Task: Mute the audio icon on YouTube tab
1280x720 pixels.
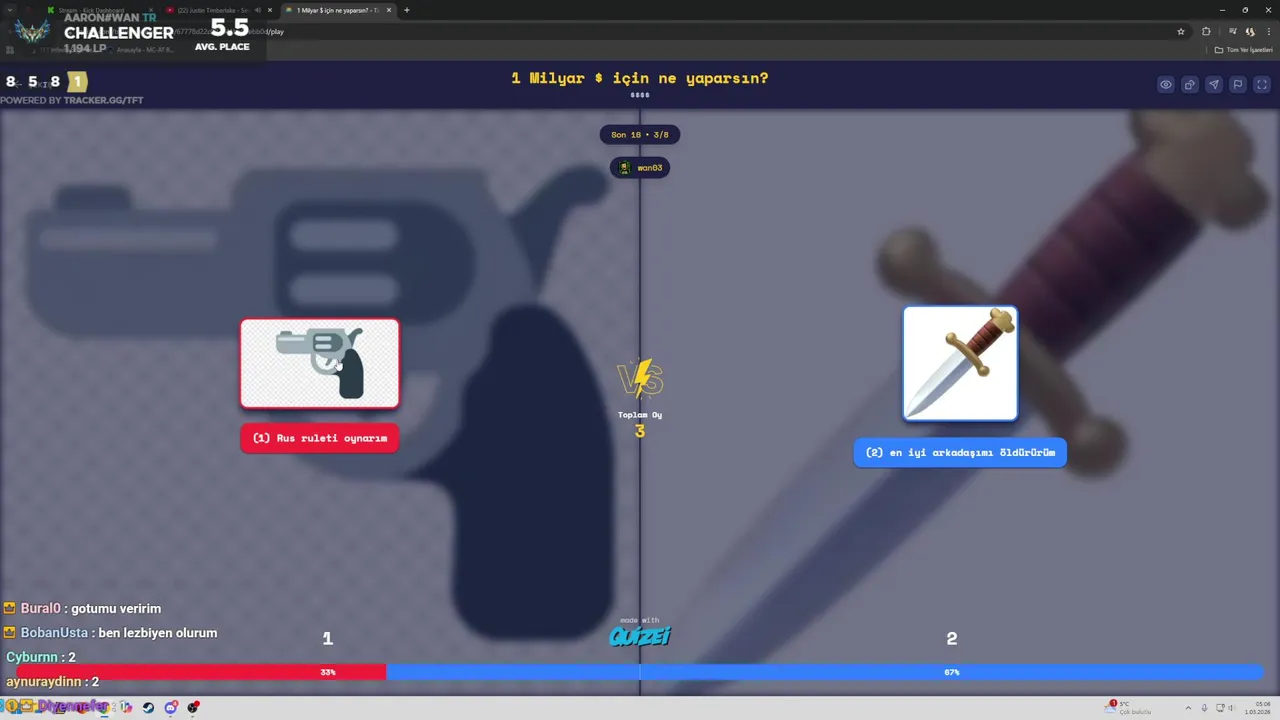Action: (x=257, y=10)
